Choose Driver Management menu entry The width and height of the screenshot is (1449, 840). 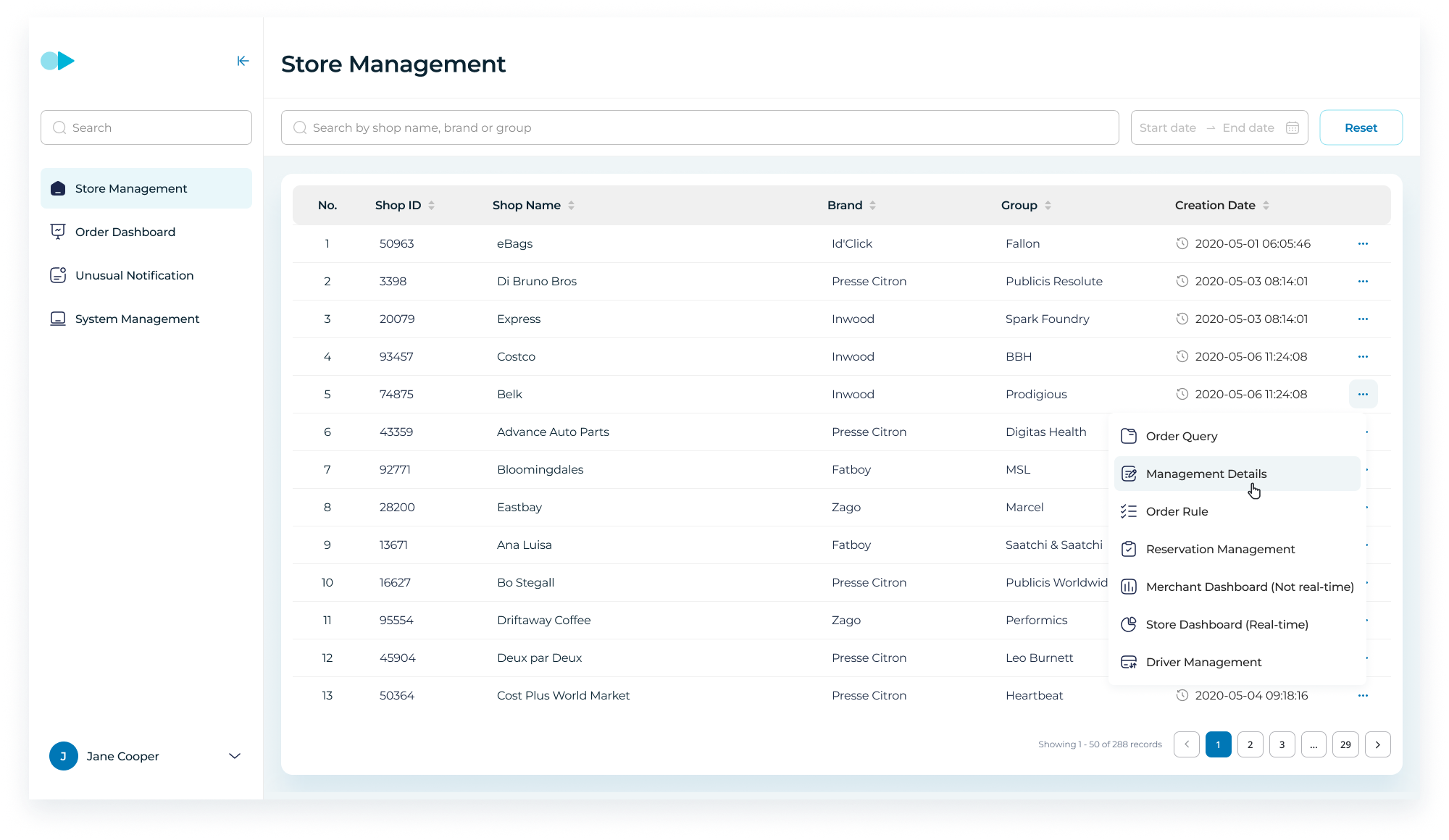tap(1203, 662)
